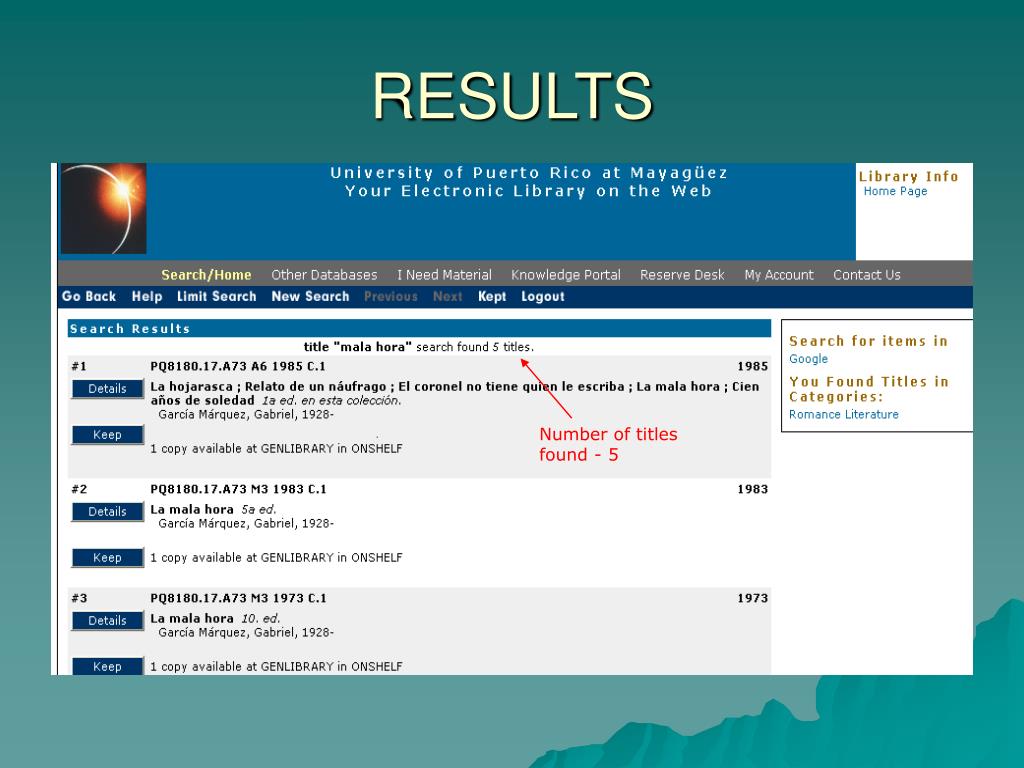Image resolution: width=1024 pixels, height=768 pixels.
Task: Keep the 1983 La mala hora result
Action: [x=107, y=558]
